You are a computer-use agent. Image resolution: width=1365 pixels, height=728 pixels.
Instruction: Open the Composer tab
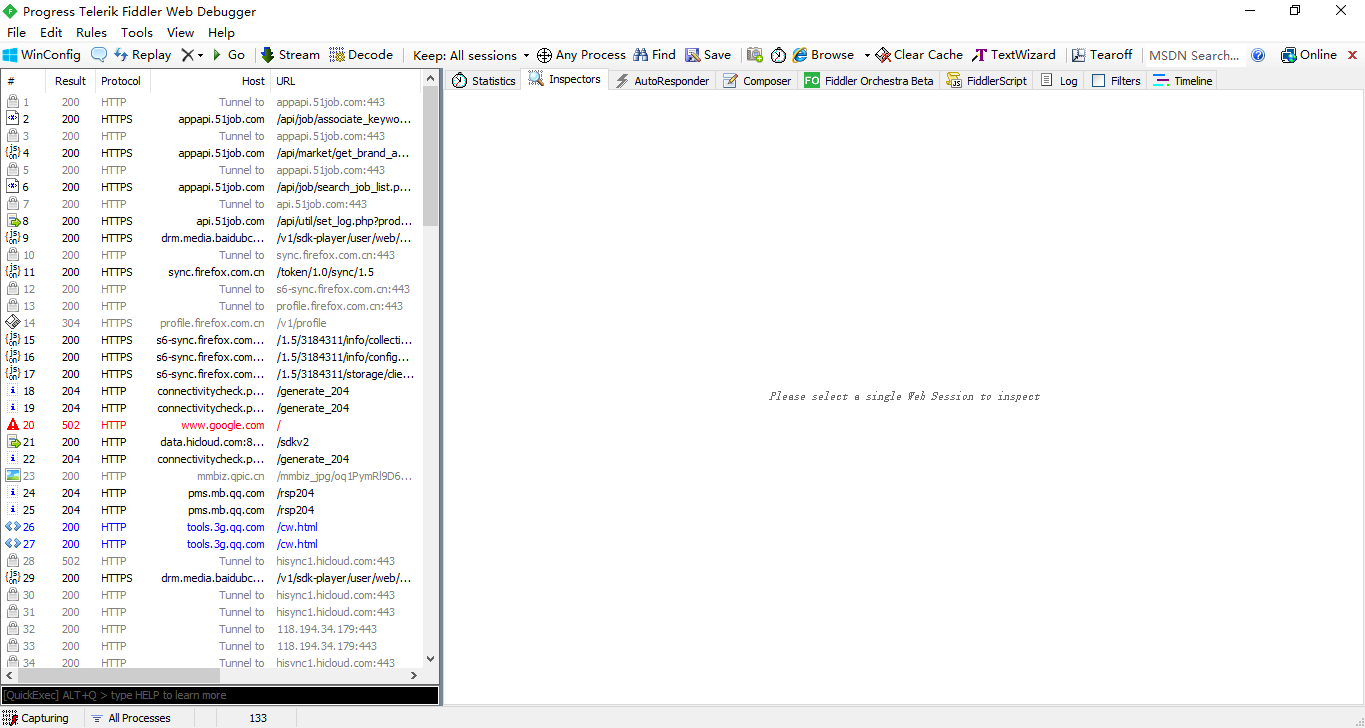coord(756,81)
